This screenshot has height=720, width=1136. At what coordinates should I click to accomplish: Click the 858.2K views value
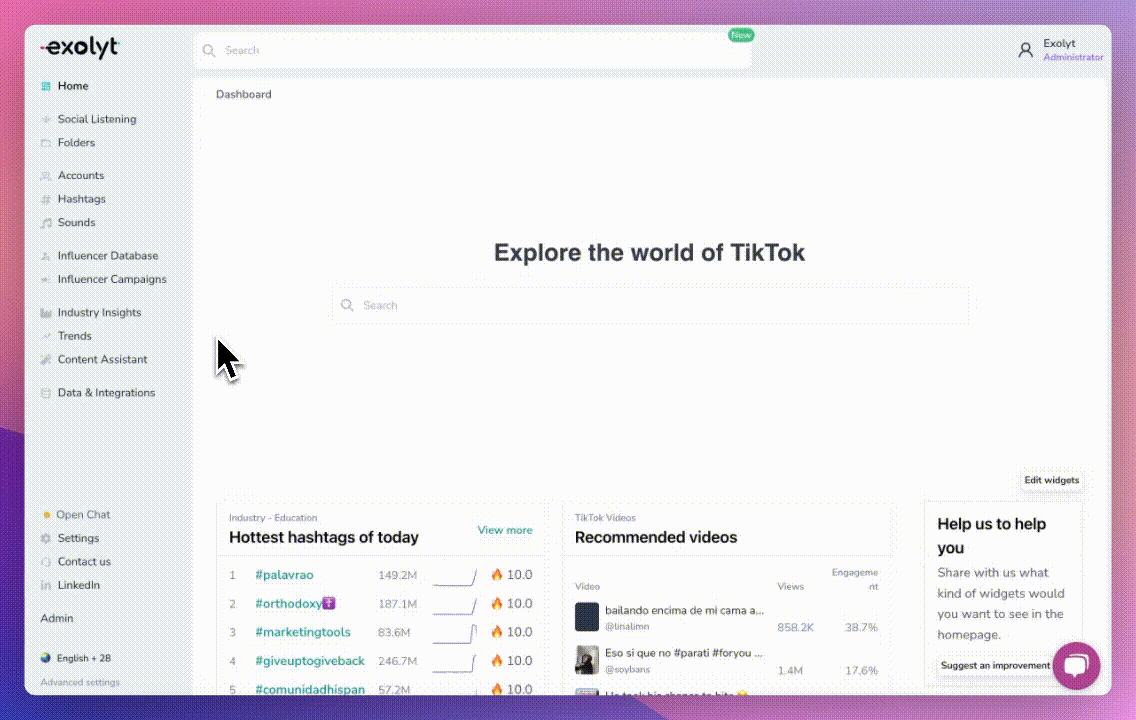click(795, 627)
